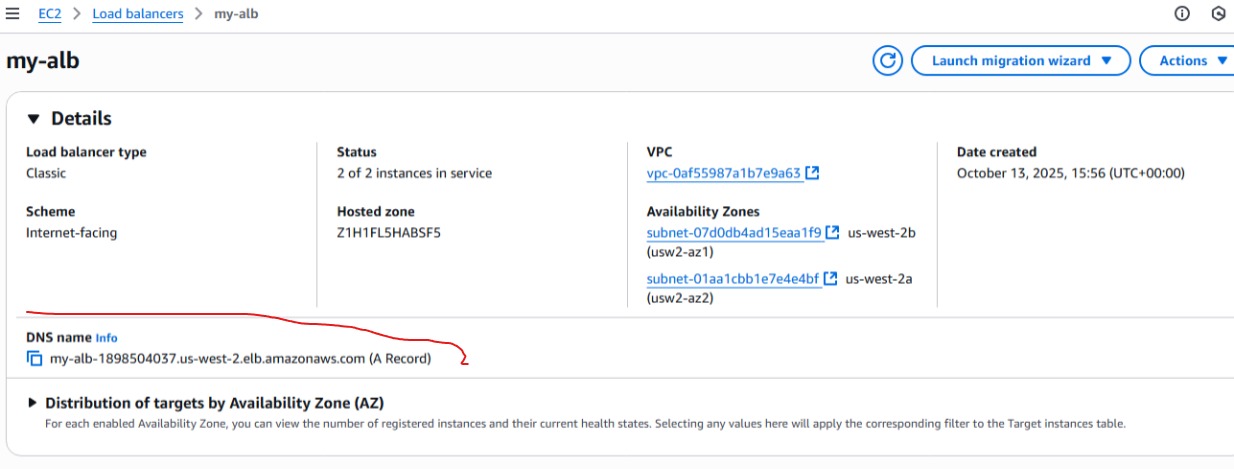This screenshot has width=1234, height=469.
Task: Click the Info link next to DNS name
Action: 106,338
